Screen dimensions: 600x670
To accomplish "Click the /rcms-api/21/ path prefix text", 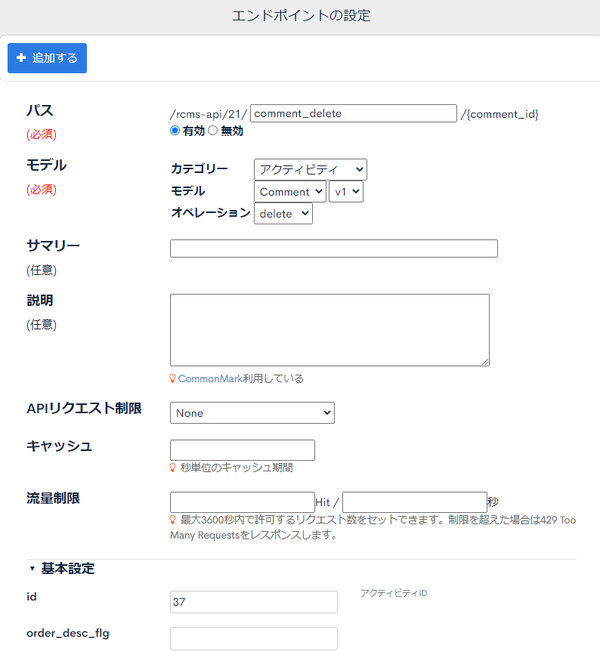I will 209,114.
